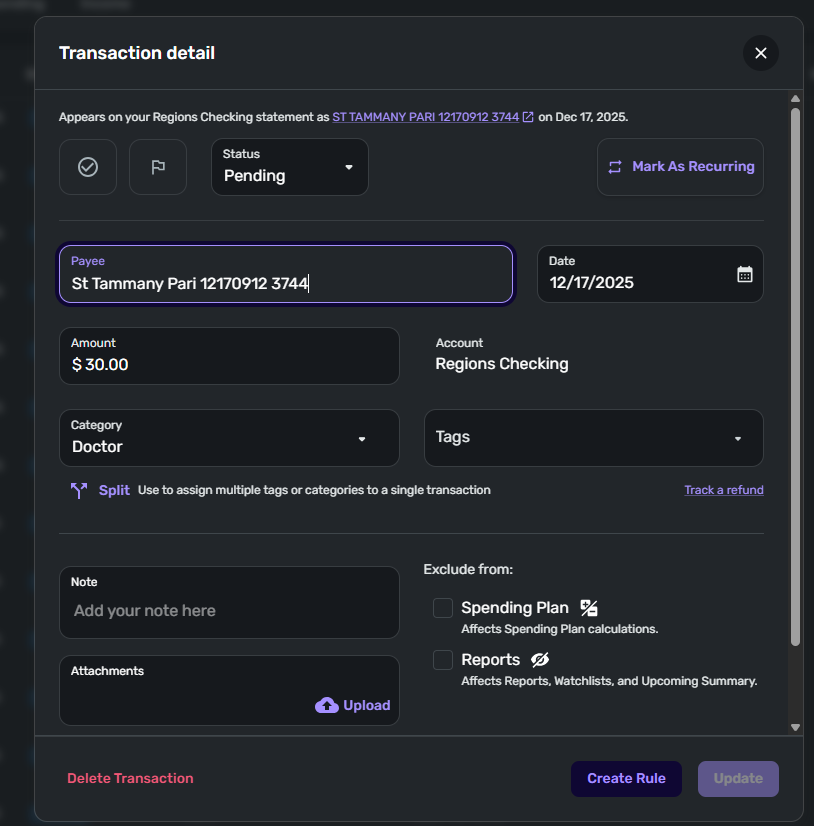Expand the Category dropdown set to Doctor
Viewport: 814px width, 826px height.
pyautogui.click(x=229, y=438)
